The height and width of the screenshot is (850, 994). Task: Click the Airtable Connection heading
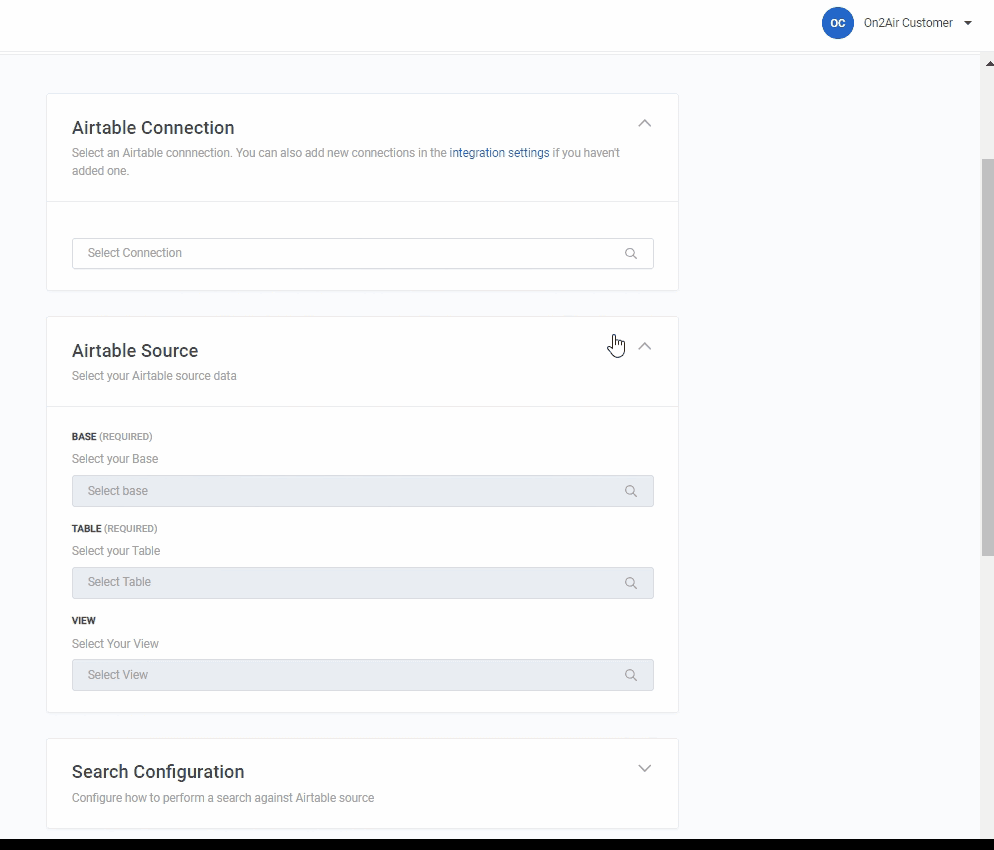153,128
